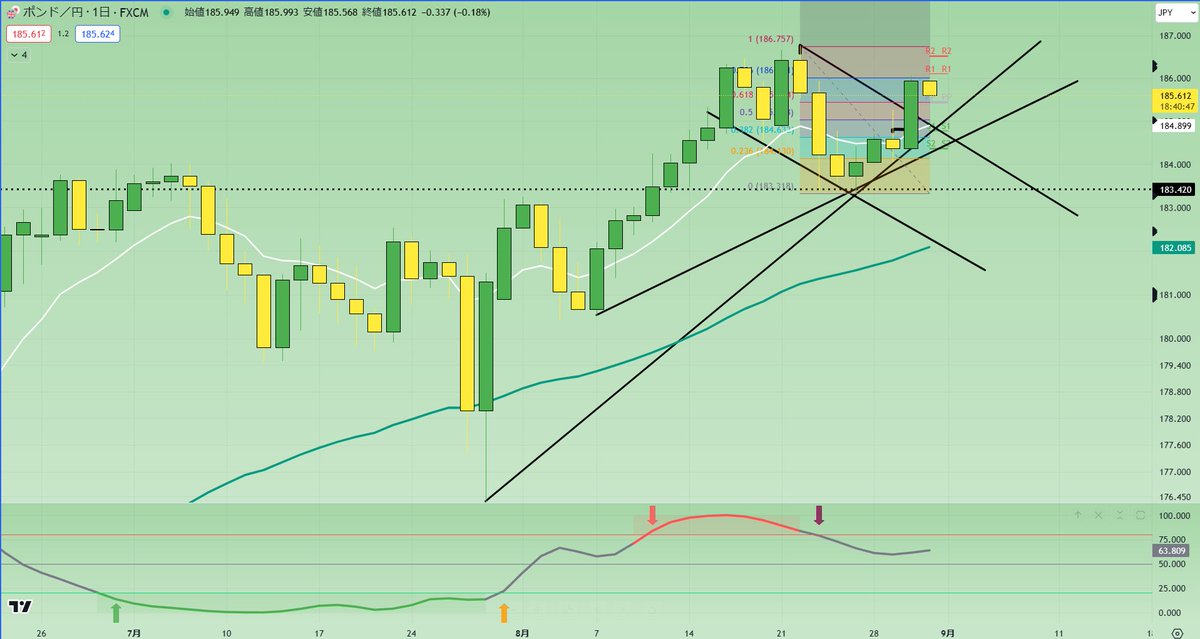
Task: Click the TradingView logo
Action: tap(18, 607)
